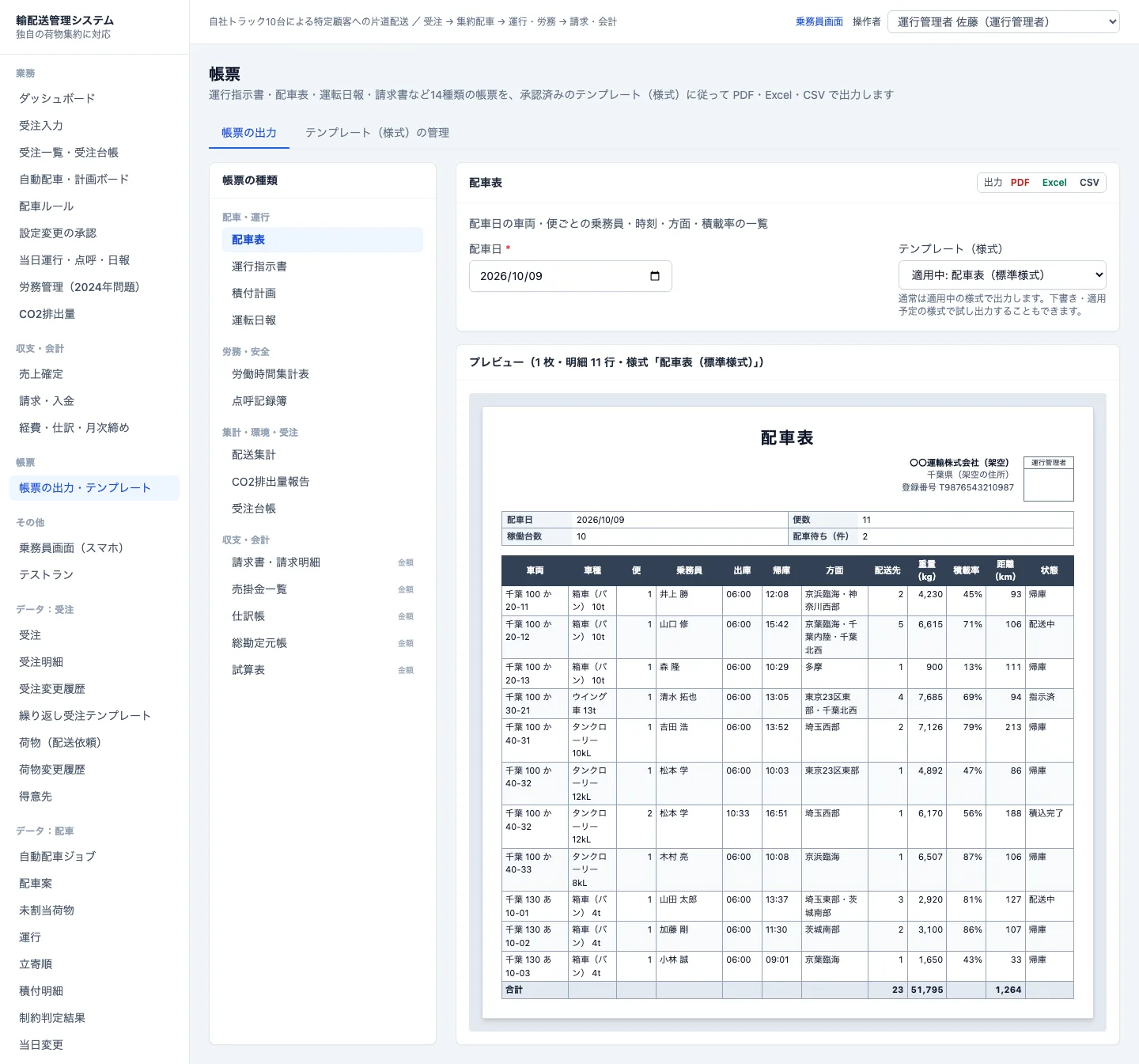Select the 帳票の出力 tab
This screenshot has height=1064, width=1139.
tap(249, 133)
